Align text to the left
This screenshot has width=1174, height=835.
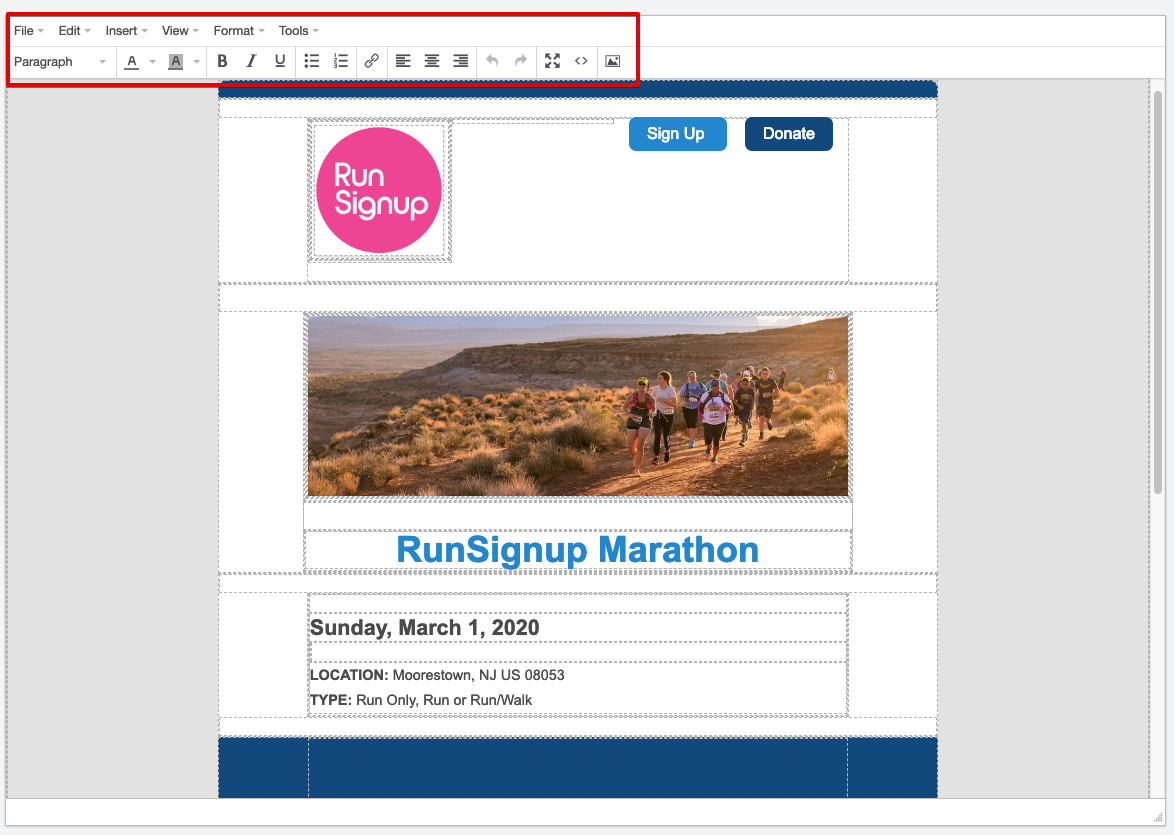[x=403, y=61]
